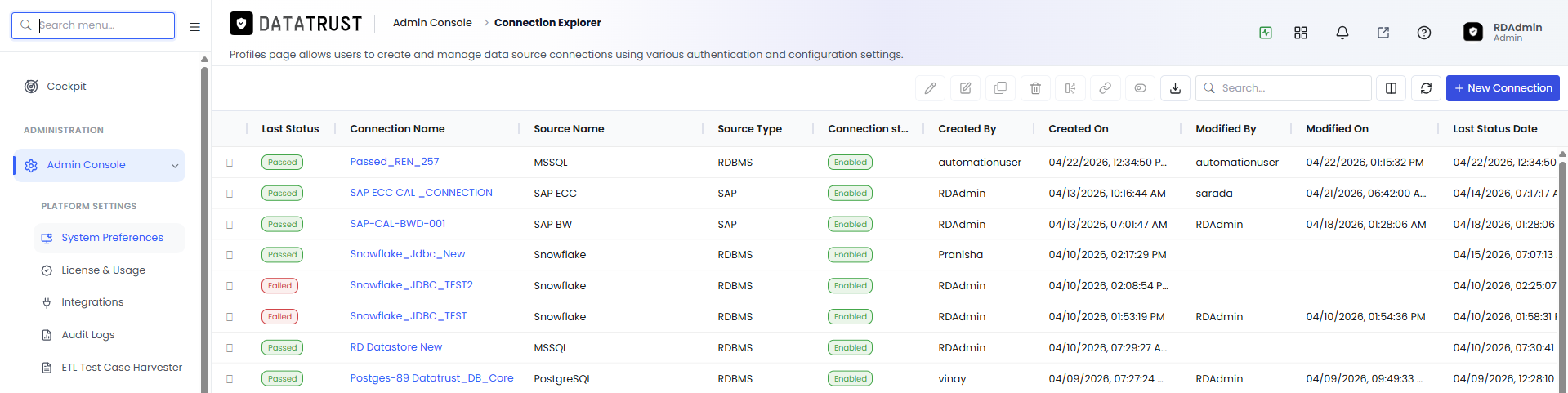Click the New Connection button
The width and height of the screenshot is (1568, 393).
[x=1503, y=88]
